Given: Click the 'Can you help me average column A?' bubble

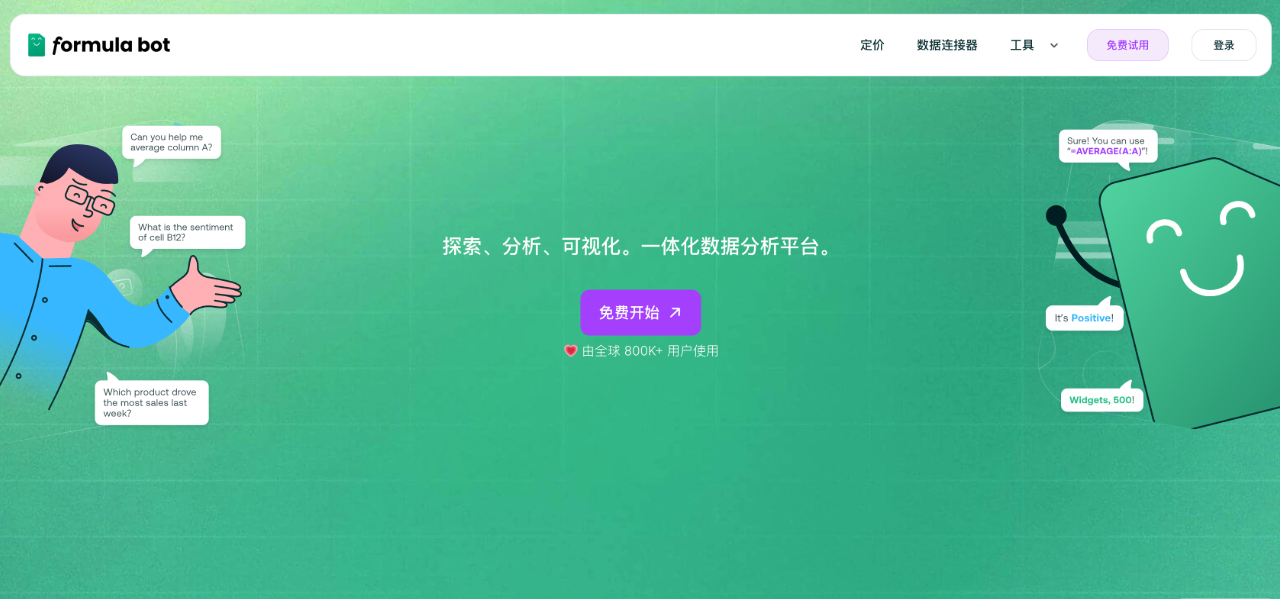Looking at the screenshot, I should click(170, 142).
